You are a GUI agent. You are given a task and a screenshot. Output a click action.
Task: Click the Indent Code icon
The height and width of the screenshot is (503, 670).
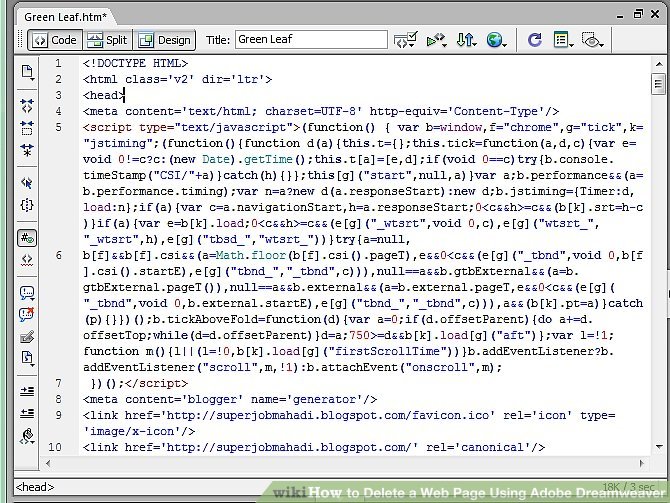27,388
